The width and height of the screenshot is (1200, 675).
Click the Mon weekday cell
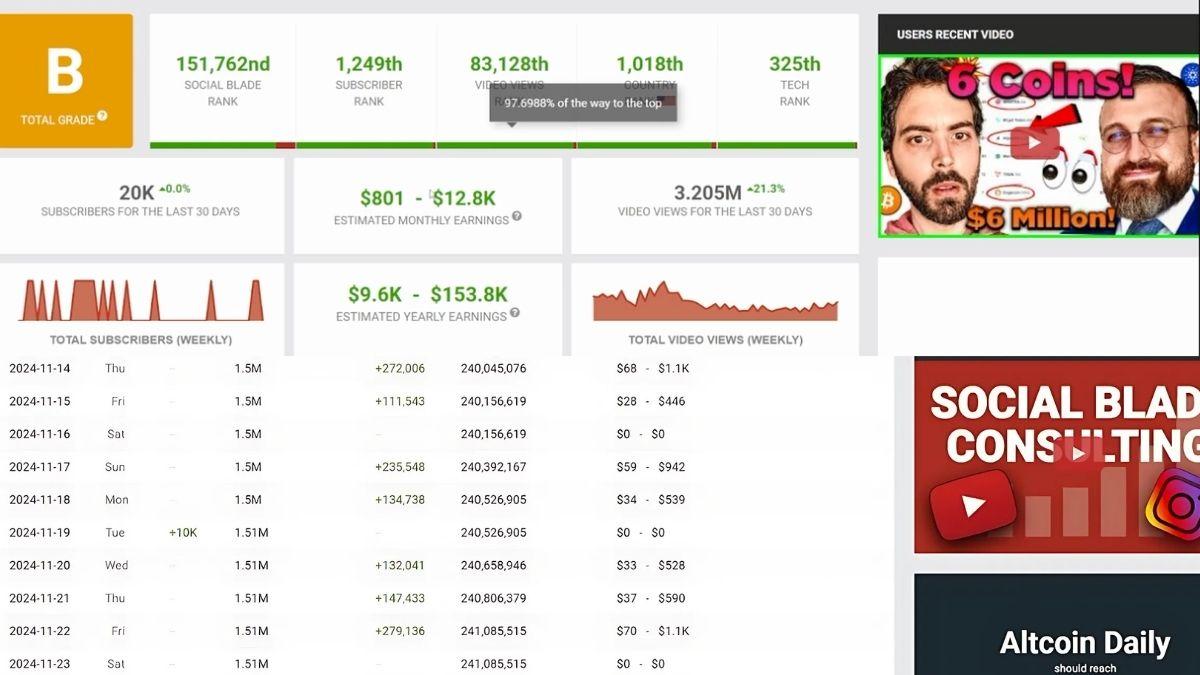(x=116, y=500)
